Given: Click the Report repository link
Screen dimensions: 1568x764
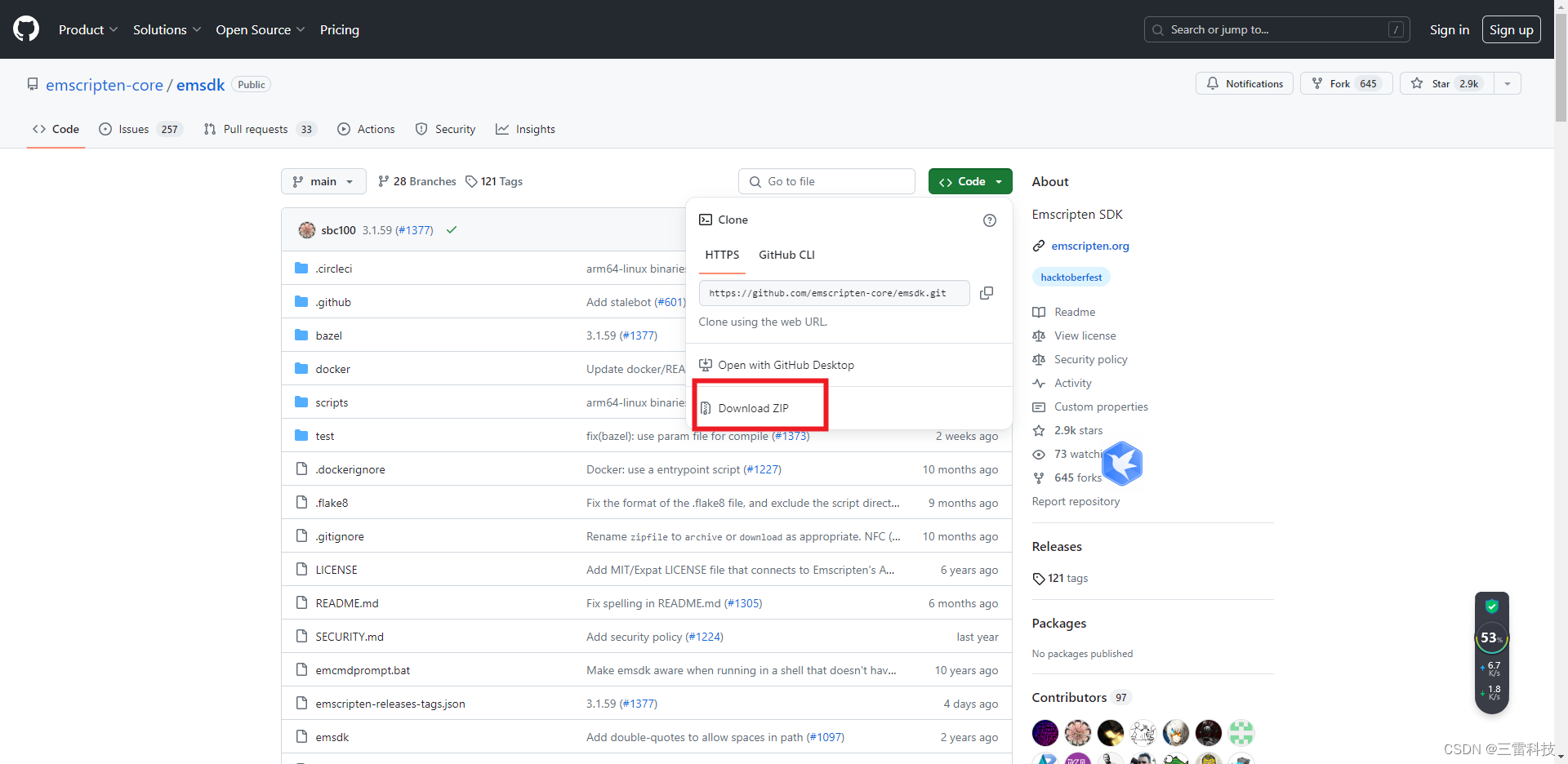Looking at the screenshot, I should tap(1076, 501).
